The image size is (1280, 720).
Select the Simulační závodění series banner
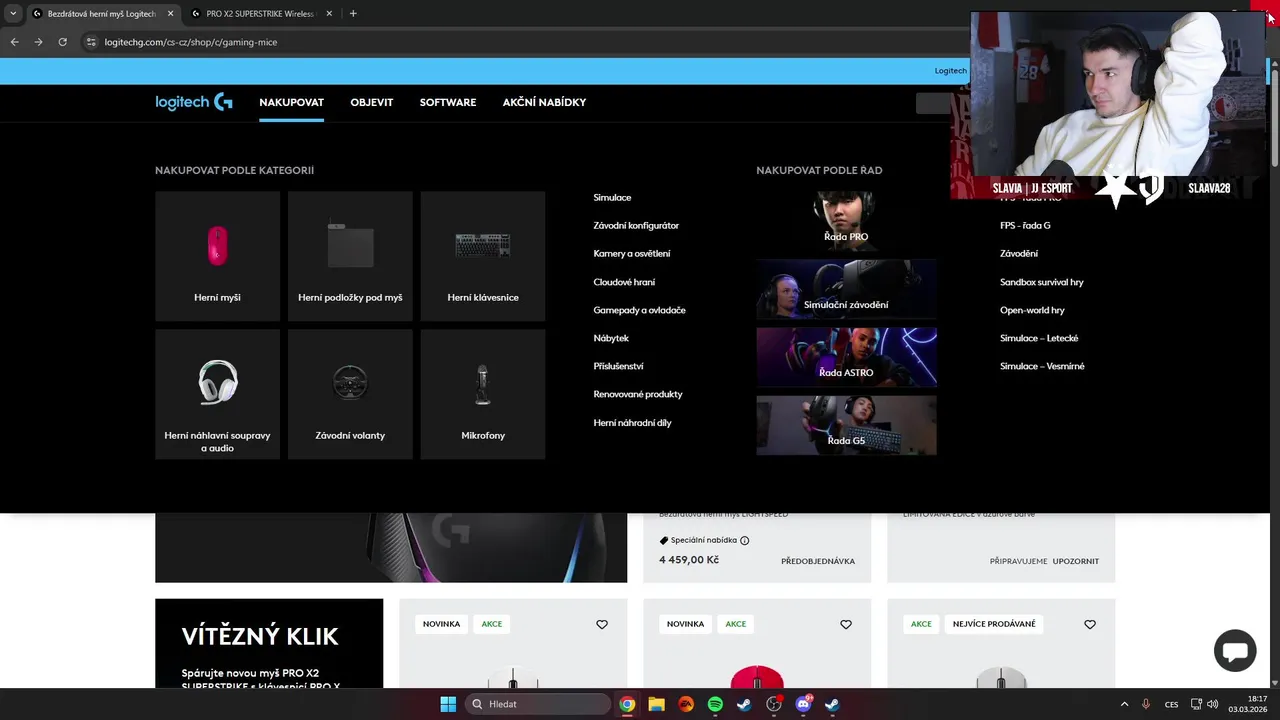click(846, 289)
